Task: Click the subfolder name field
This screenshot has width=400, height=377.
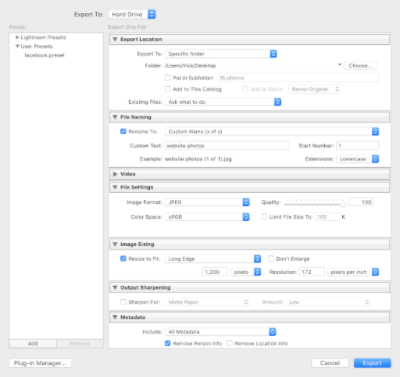Action: [x=299, y=78]
